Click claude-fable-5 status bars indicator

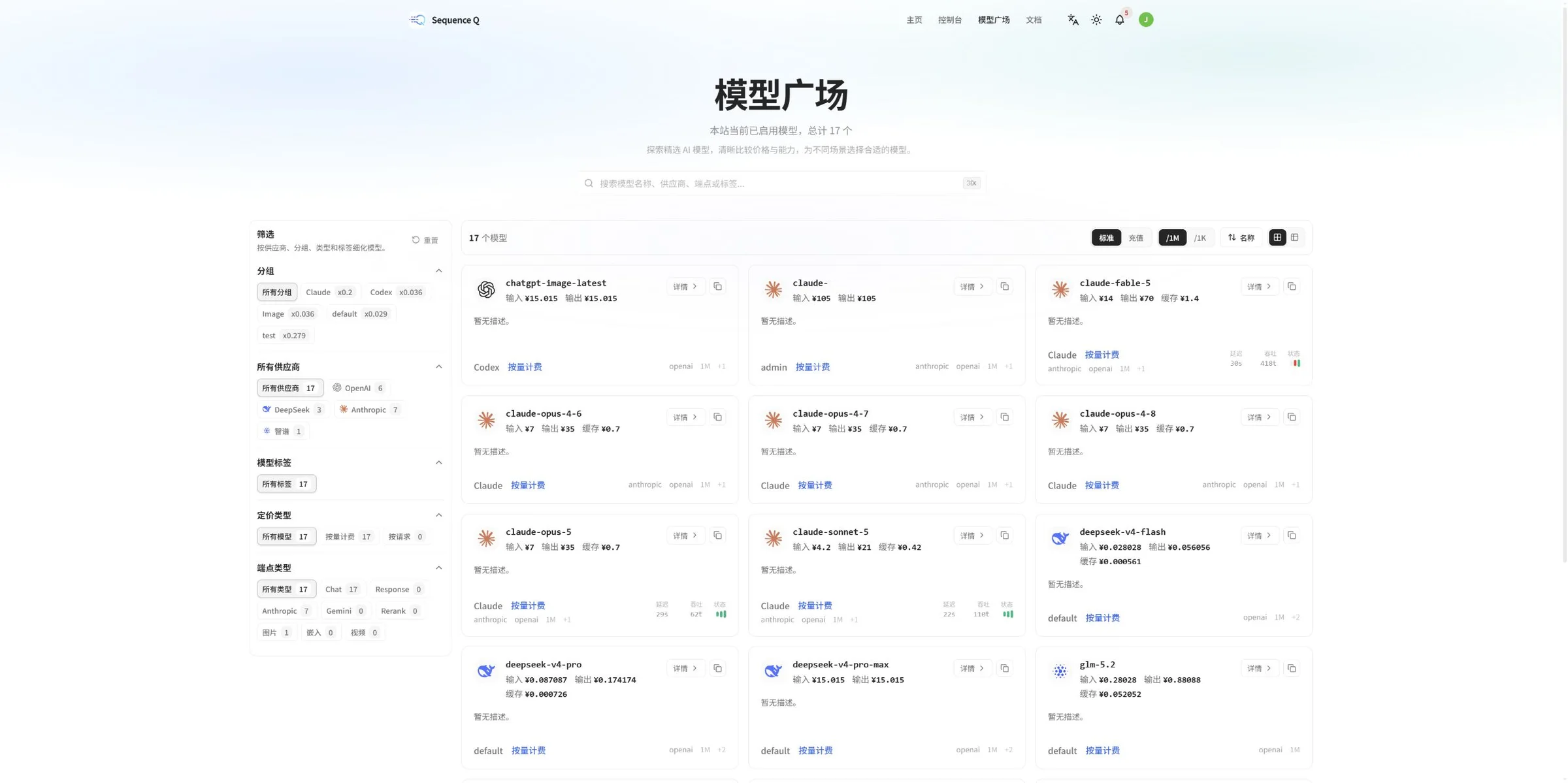pos(1297,364)
